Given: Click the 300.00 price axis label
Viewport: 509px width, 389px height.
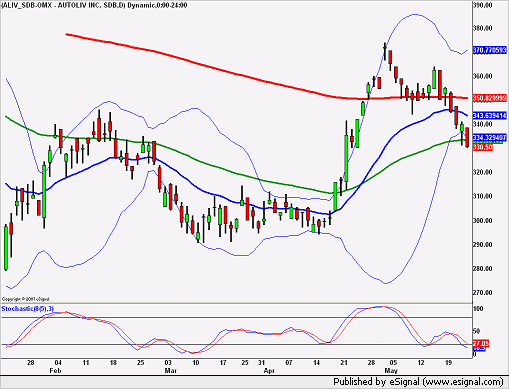Looking at the screenshot, I should [483, 220].
